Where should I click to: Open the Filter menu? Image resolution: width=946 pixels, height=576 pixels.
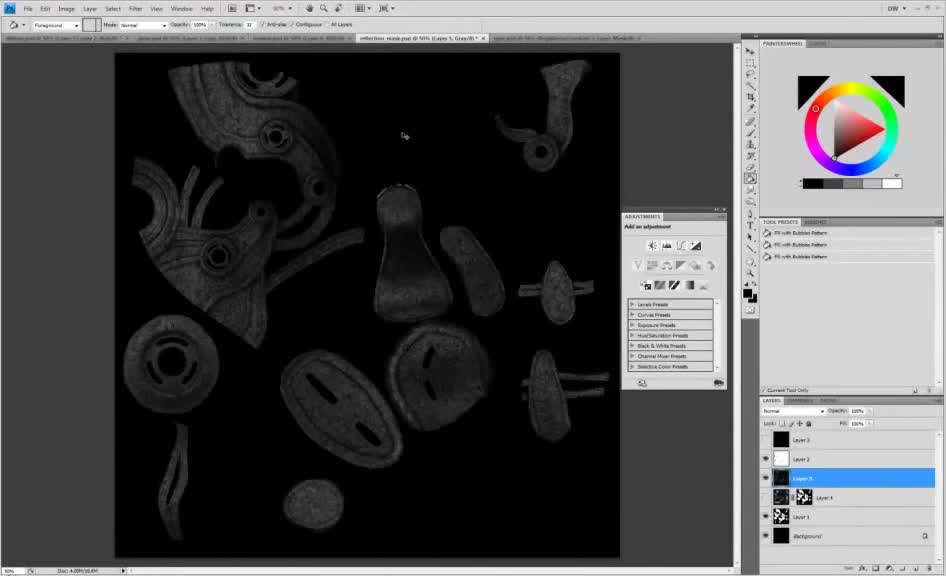pos(135,8)
